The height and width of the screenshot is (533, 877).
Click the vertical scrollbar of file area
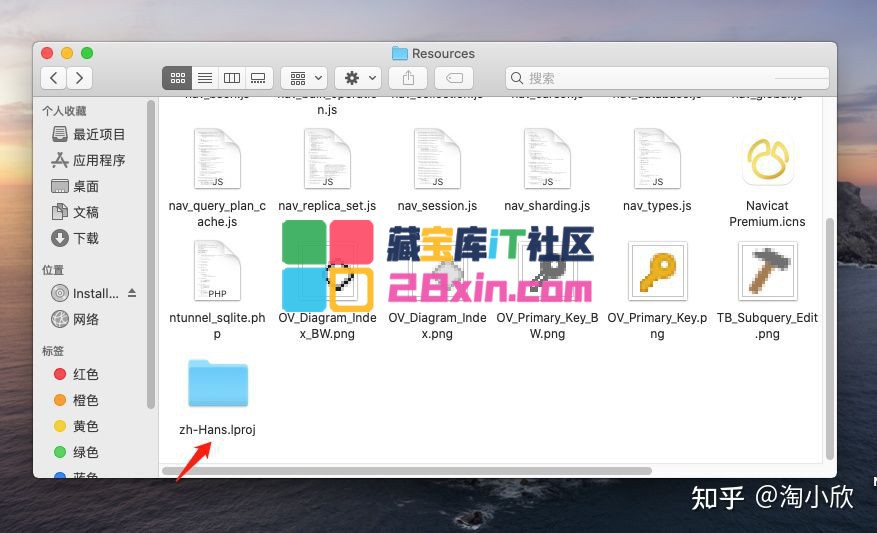pos(830,338)
